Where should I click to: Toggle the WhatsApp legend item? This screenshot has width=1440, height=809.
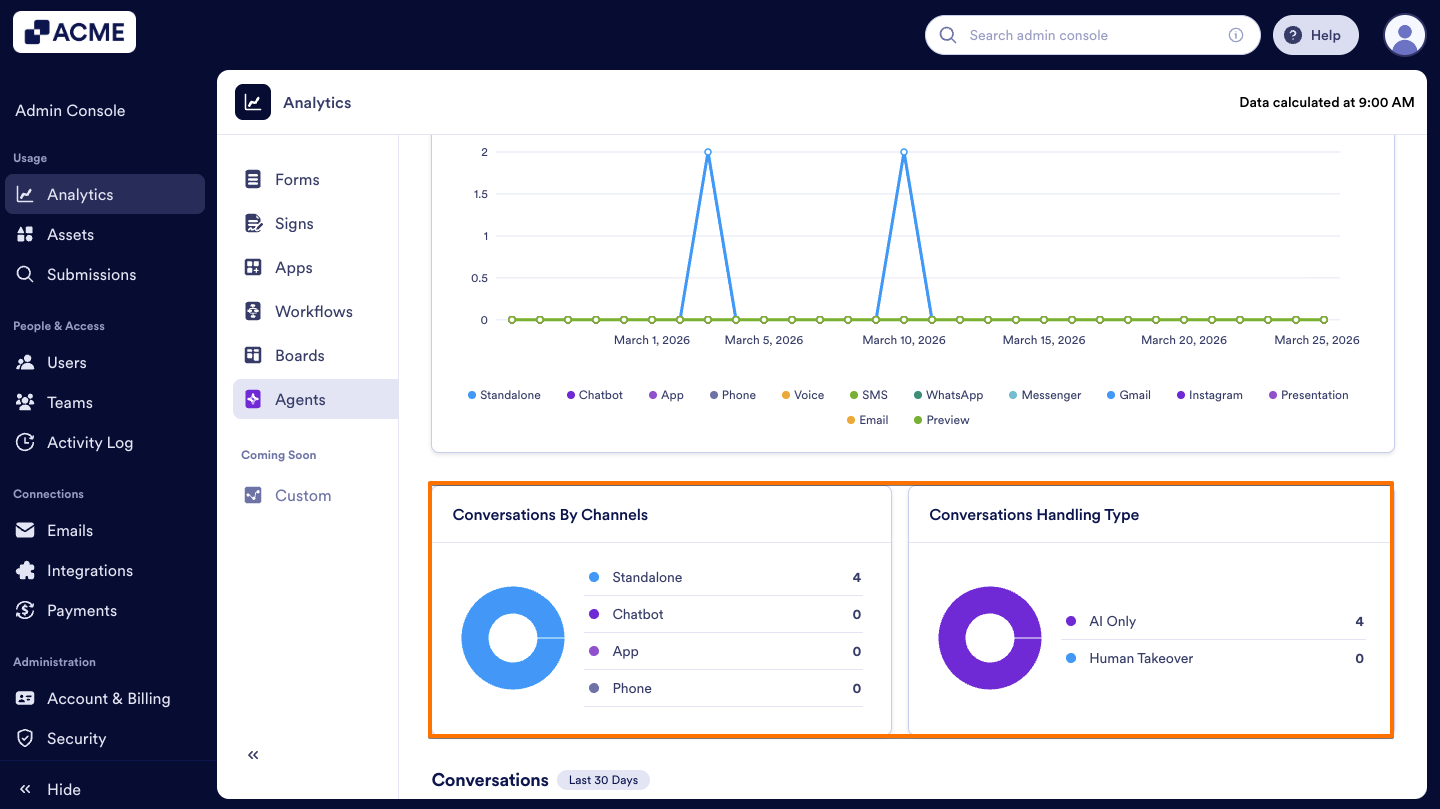click(x=948, y=394)
